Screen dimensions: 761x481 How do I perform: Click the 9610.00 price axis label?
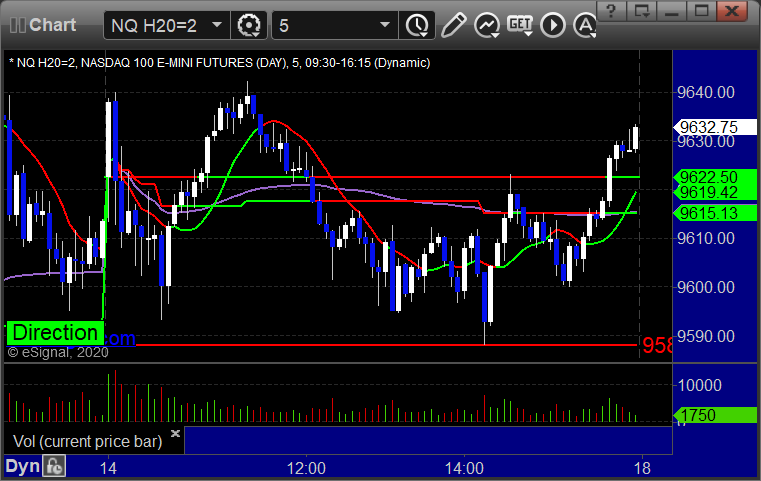coord(706,238)
